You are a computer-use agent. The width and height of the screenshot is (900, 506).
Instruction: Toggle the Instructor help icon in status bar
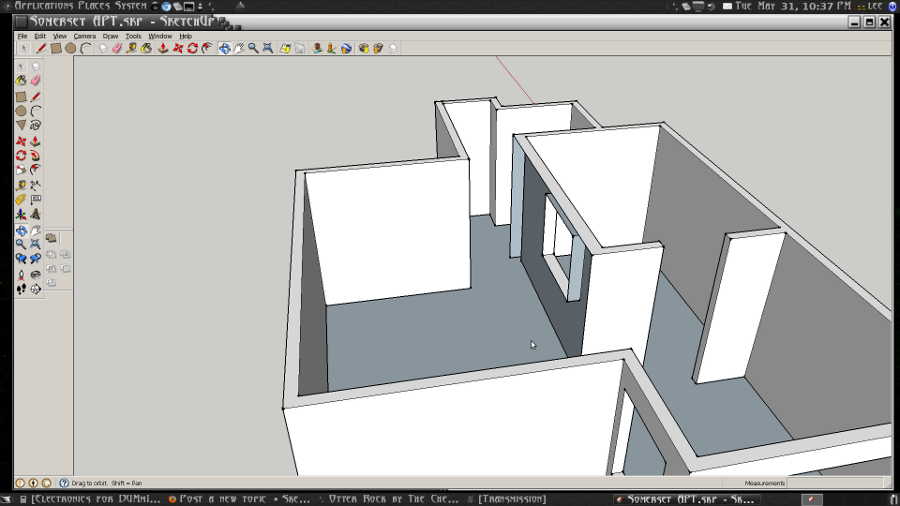point(64,483)
